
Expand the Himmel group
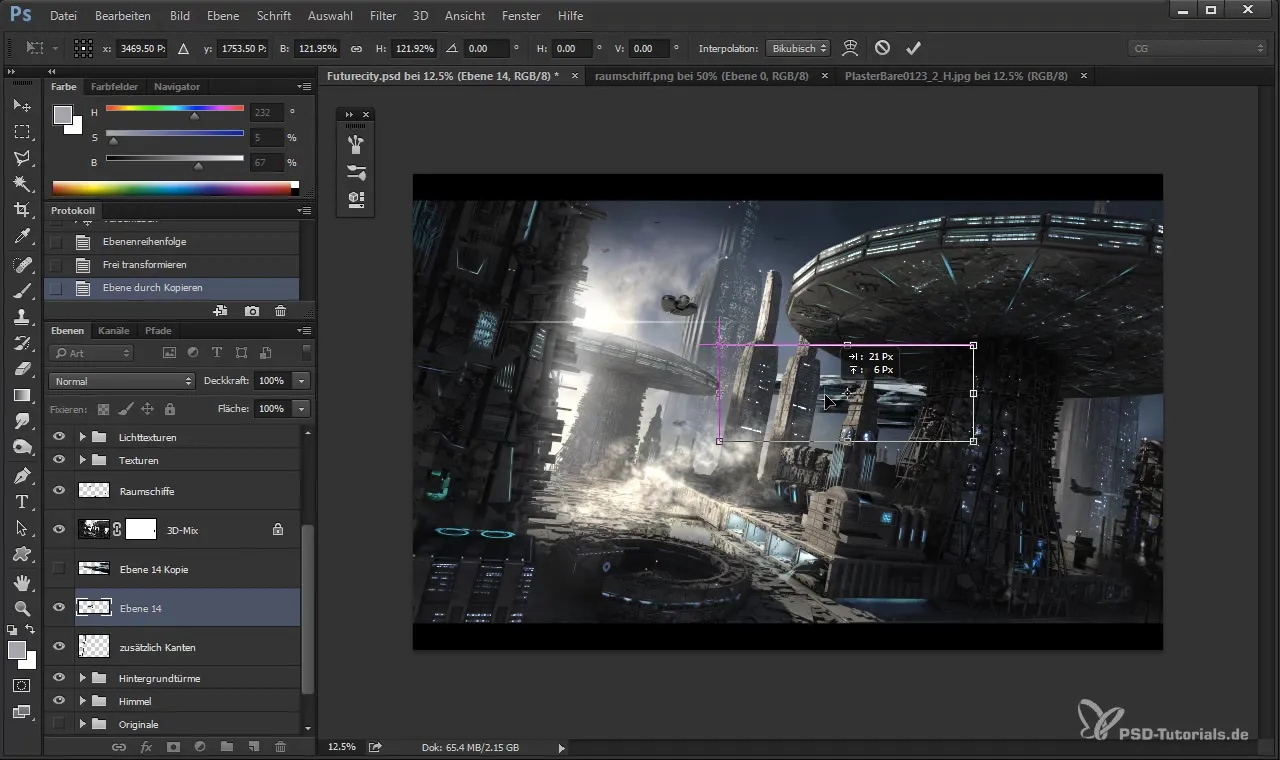(83, 701)
